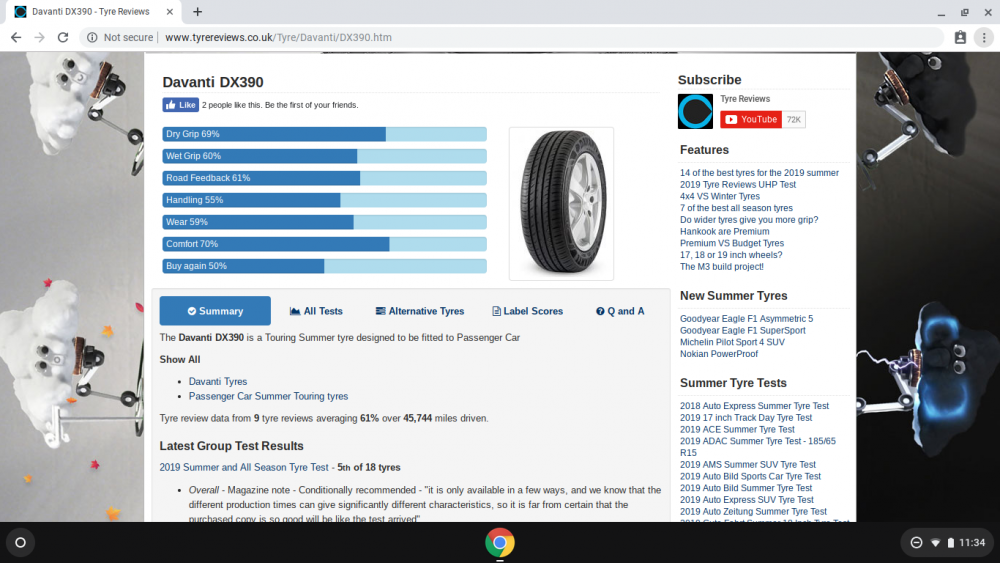
Task: Click the Facebook Like button
Action: 180,105
